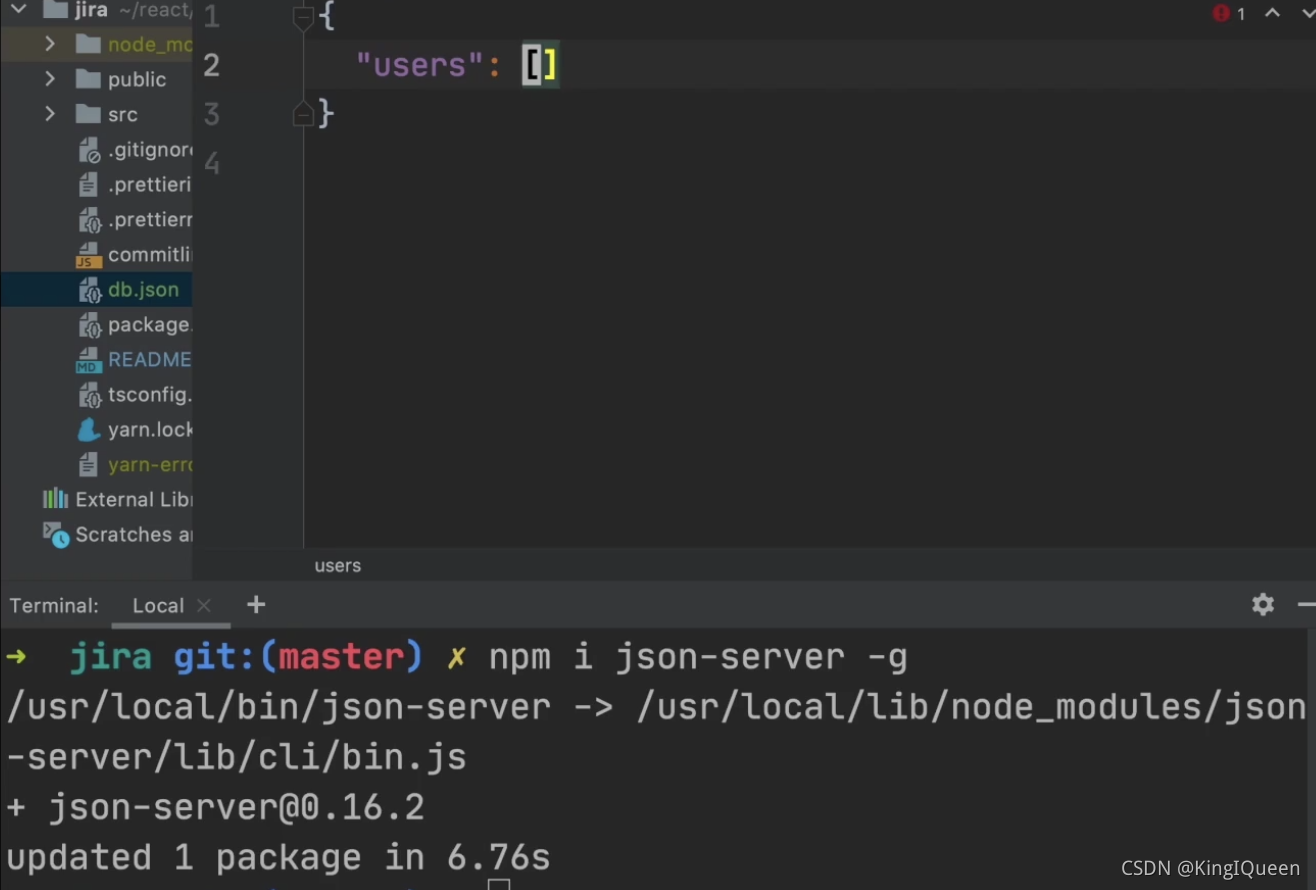Image resolution: width=1316 pixels, height=890 pixels.
Task: Open a new terminal with the plus icon
Action: (x=255, y=604)
